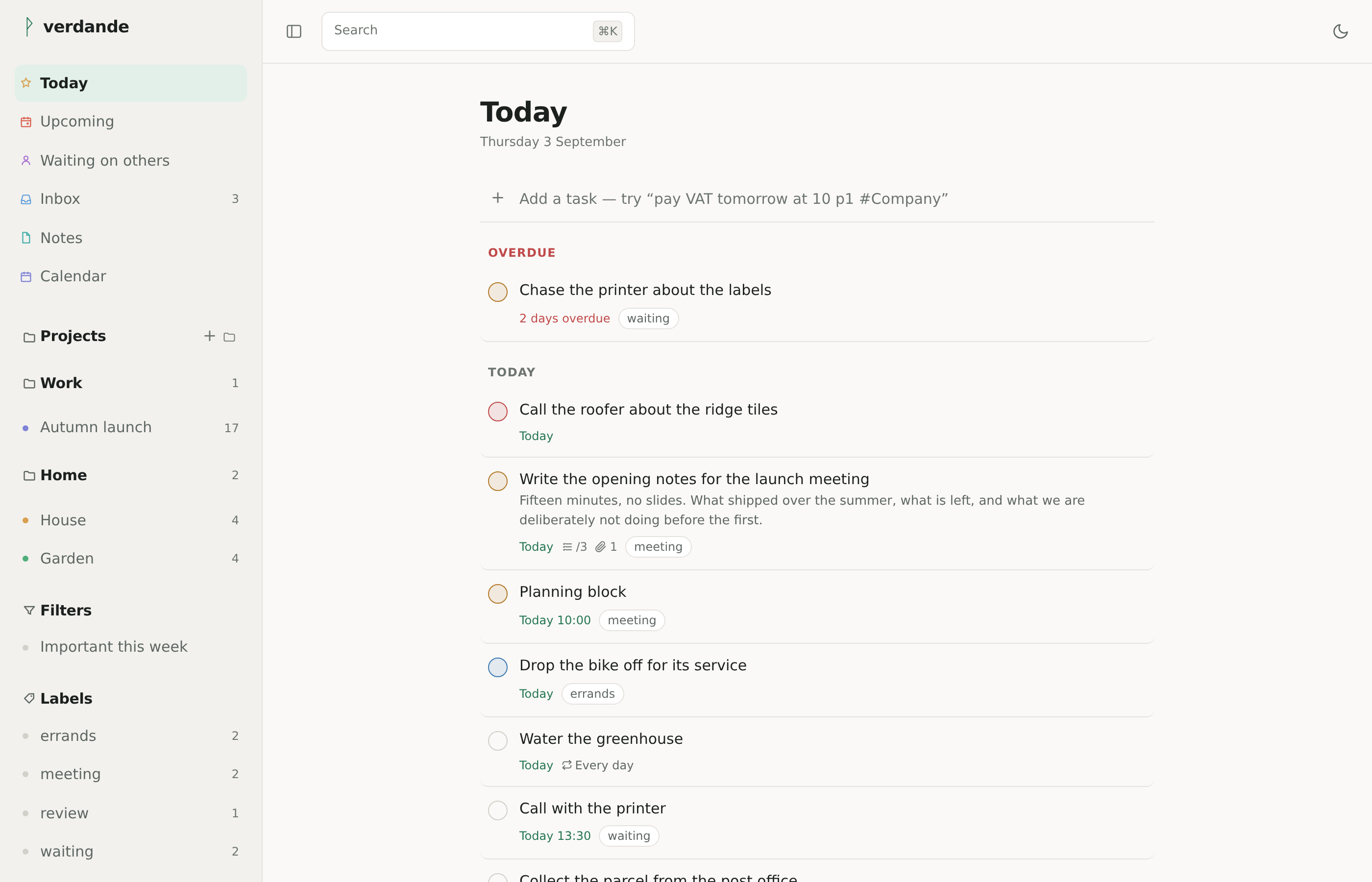
Task: Click the Waiting on others person icon
Action: [26, 160]
